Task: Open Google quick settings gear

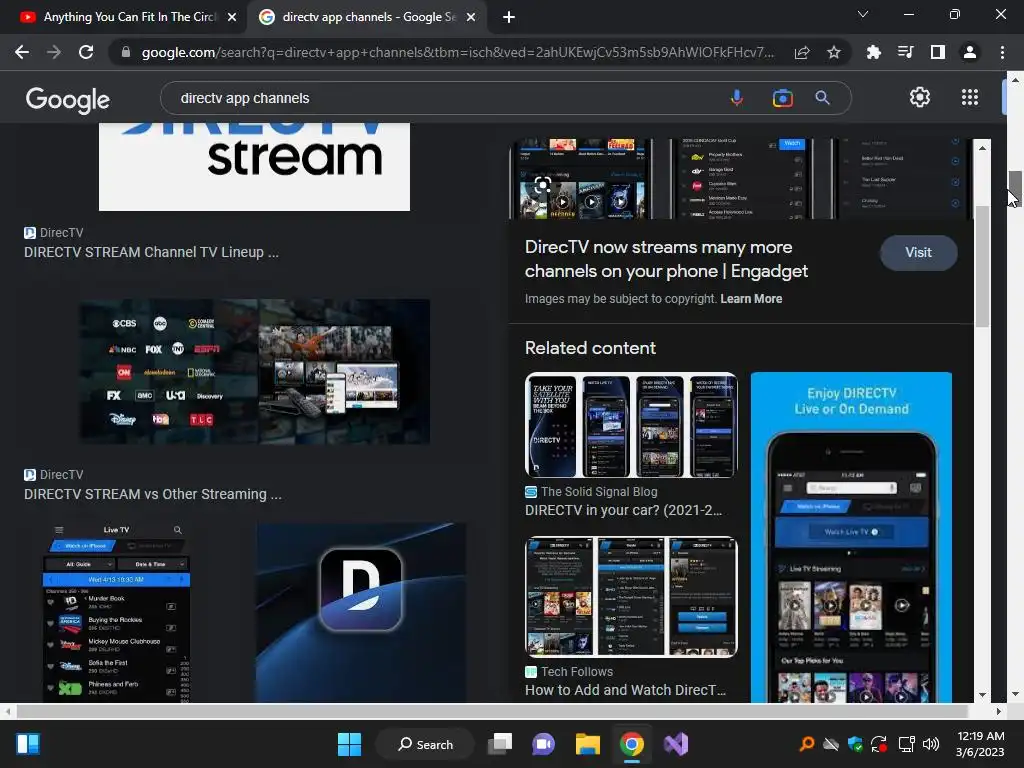Action: pos(920,97)
